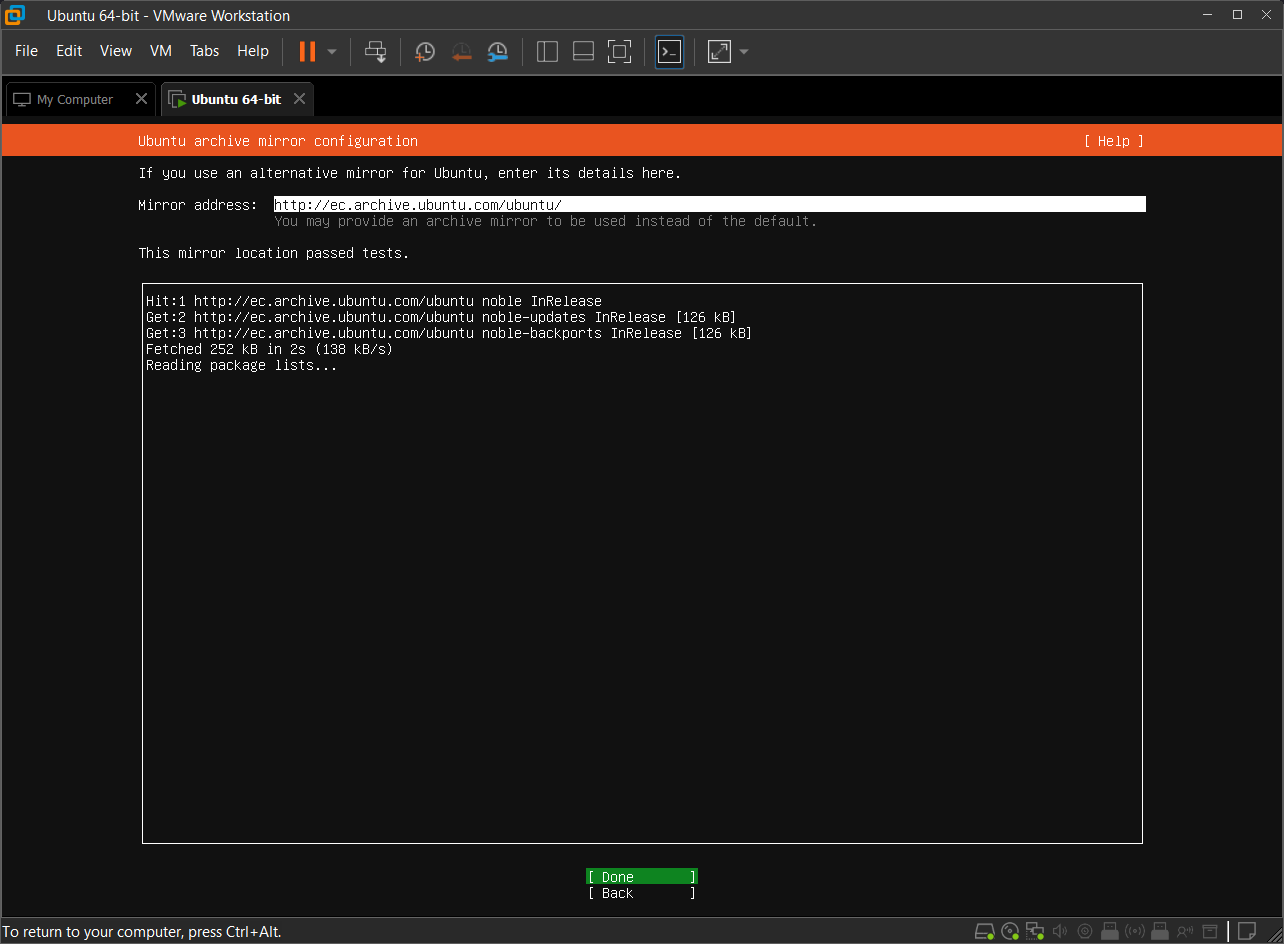Switch to the My Computer tab
1284x944 pixels.
[75, 99]
